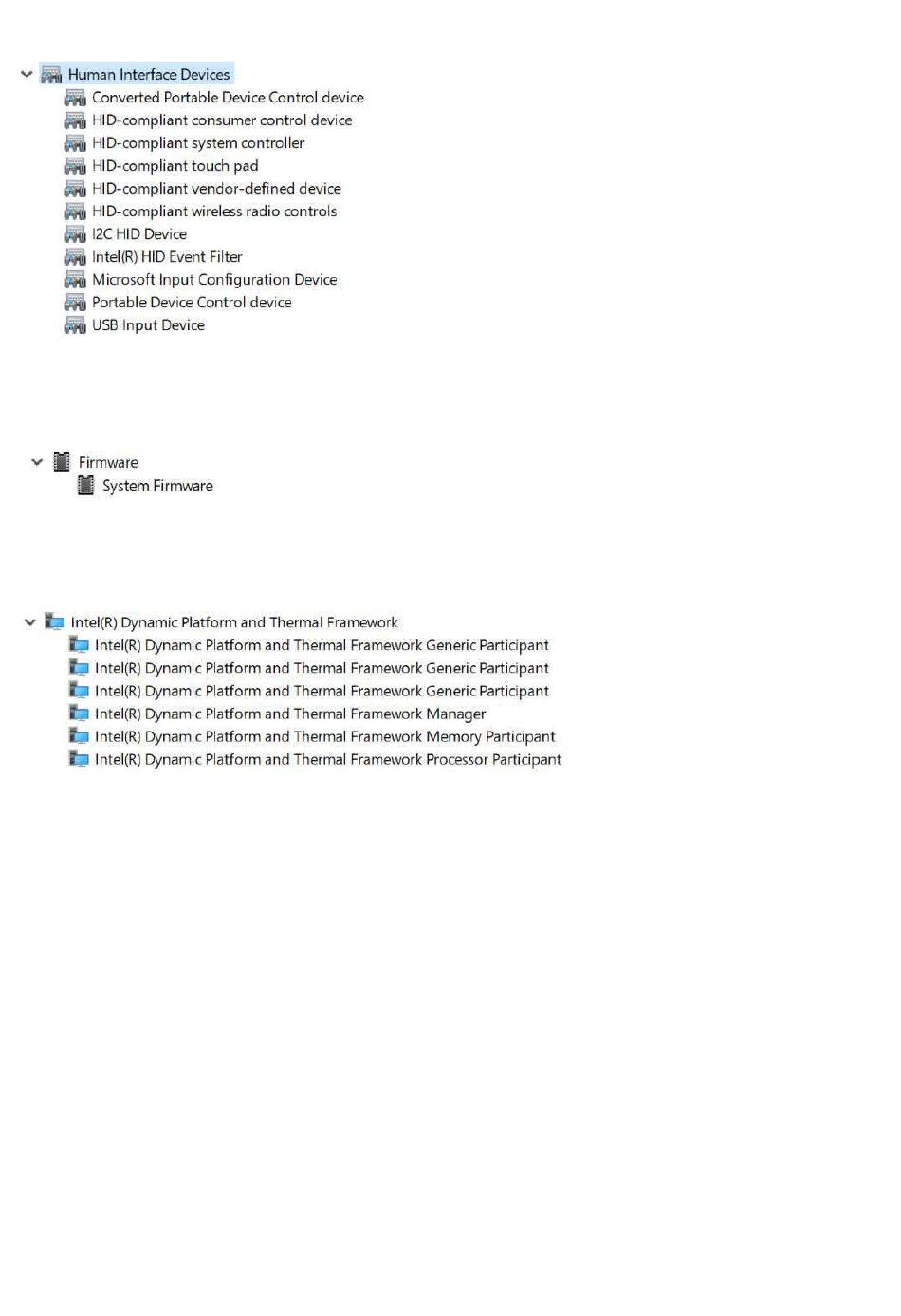Select Thermal Framework Processor Participant entry
Image resolution: width=901 pixels, height=1316 pixels.
click(328, 759)
